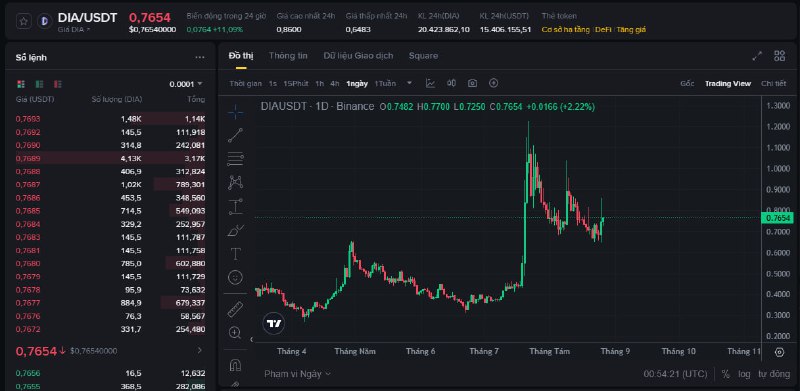Select Thời gian time view
Viewport: 800px width, 391px height.
[245, 83]
